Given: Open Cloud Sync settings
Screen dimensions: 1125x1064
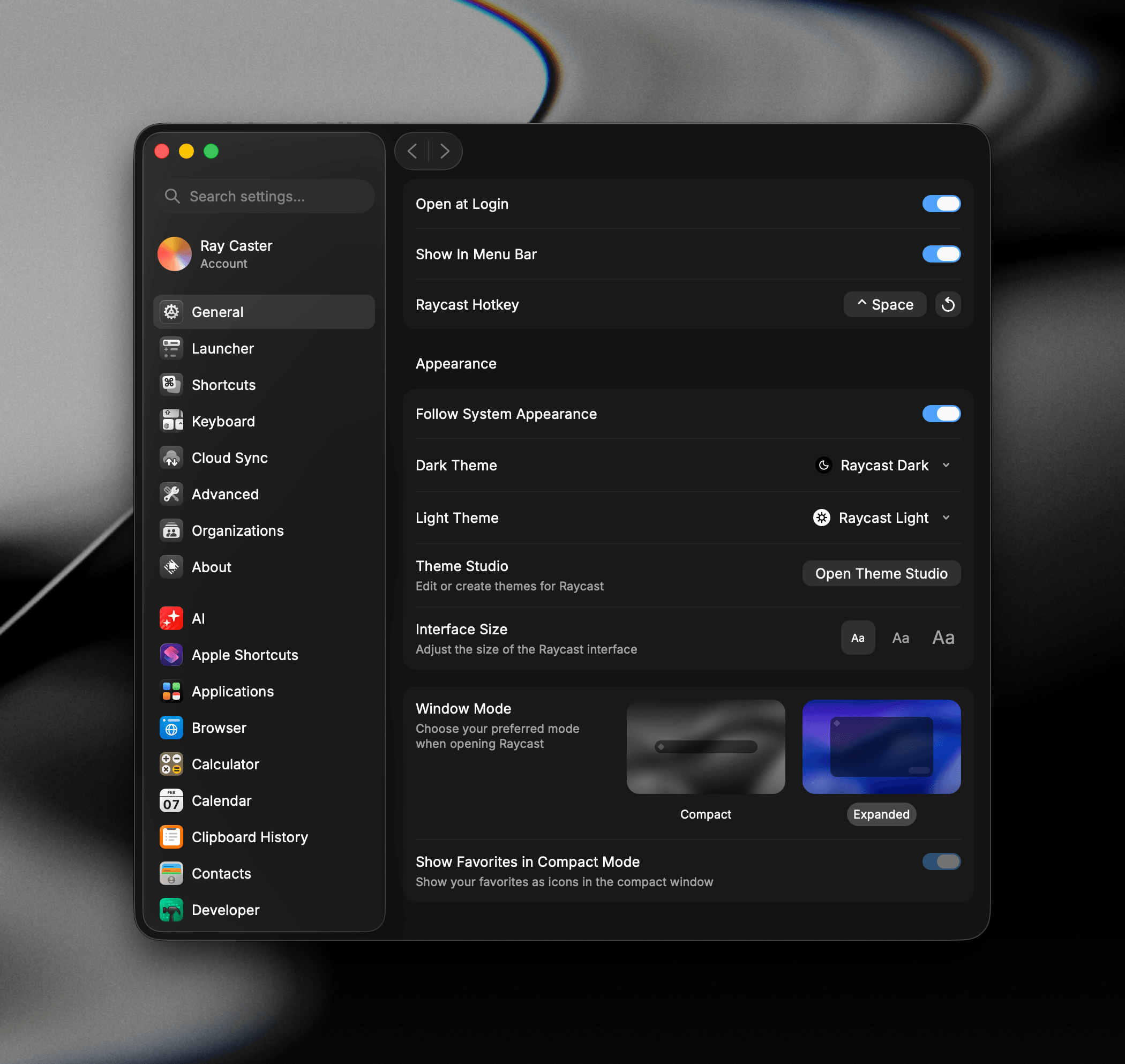Looking at the screenshot, I should pyautogui.click(x=264, y=458).
